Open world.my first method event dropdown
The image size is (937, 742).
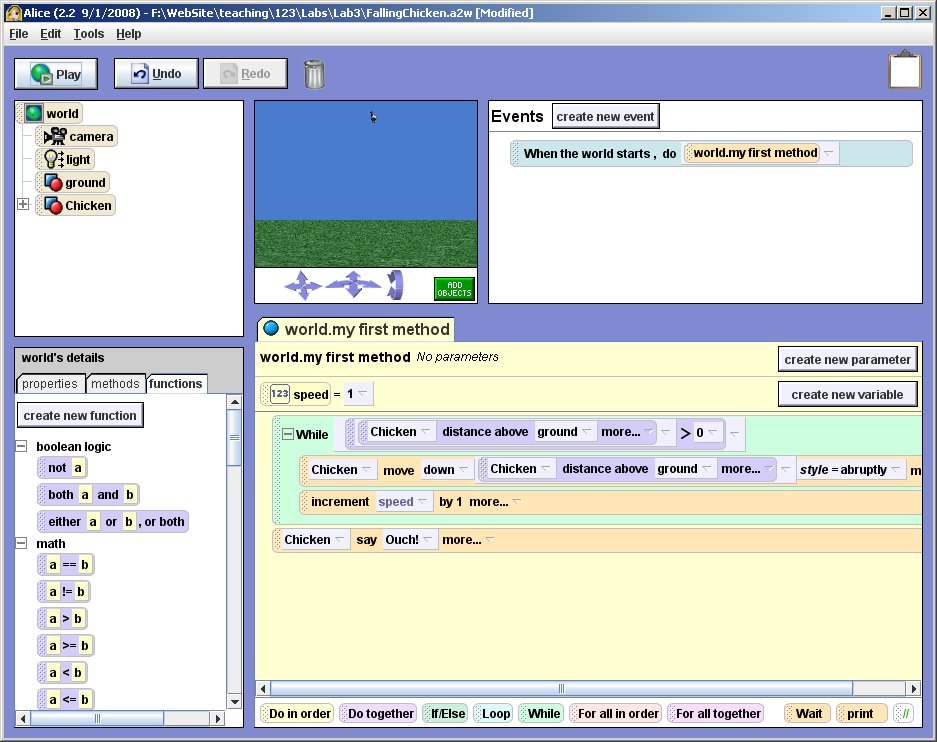[828, 154]
